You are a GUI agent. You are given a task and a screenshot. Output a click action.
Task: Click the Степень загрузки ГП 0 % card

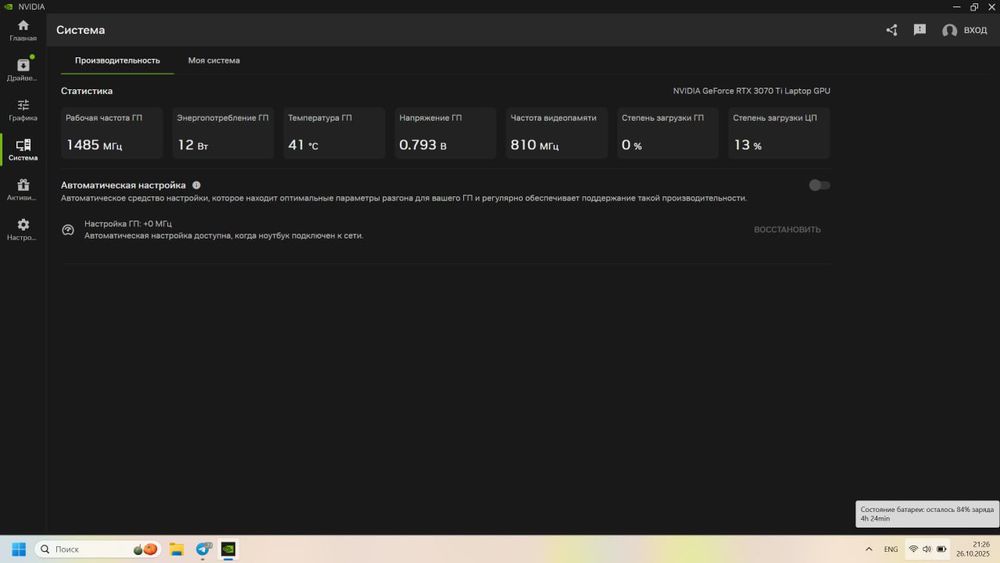click(x=668, y=133)
